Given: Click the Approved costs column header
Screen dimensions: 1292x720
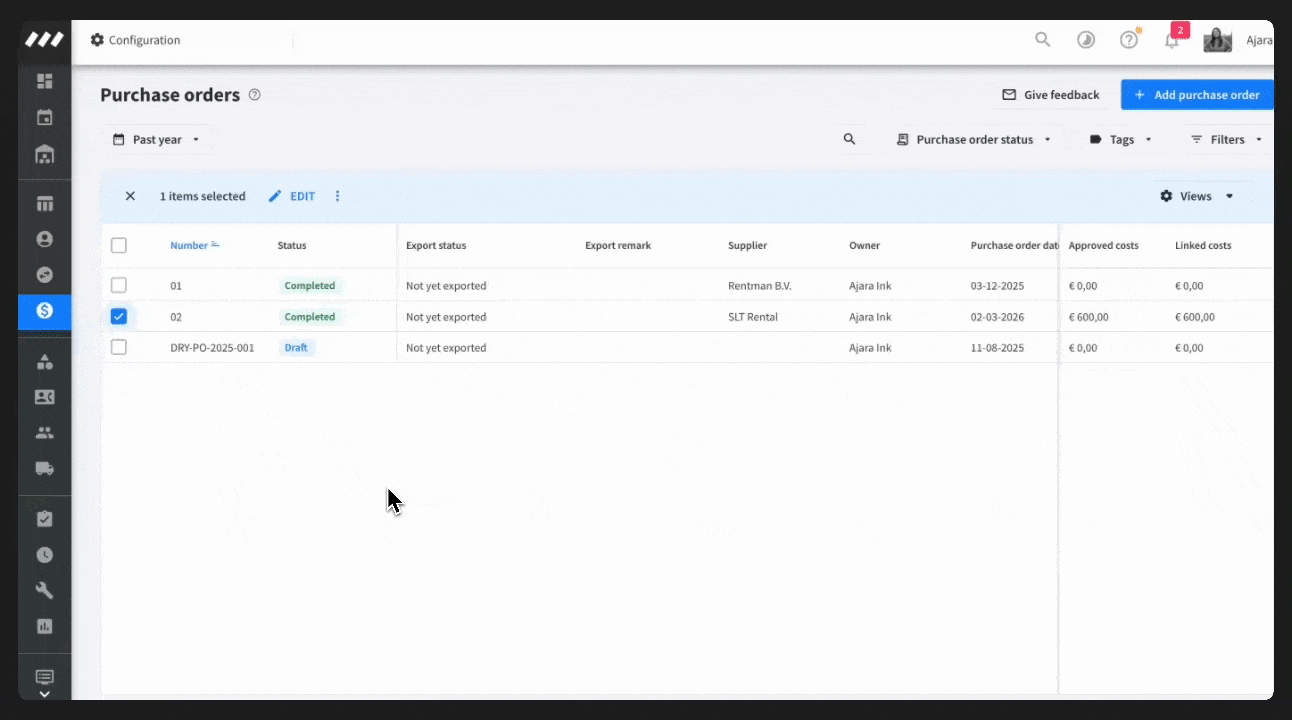Looking at the screenshot, I should tap(1104, 245).
